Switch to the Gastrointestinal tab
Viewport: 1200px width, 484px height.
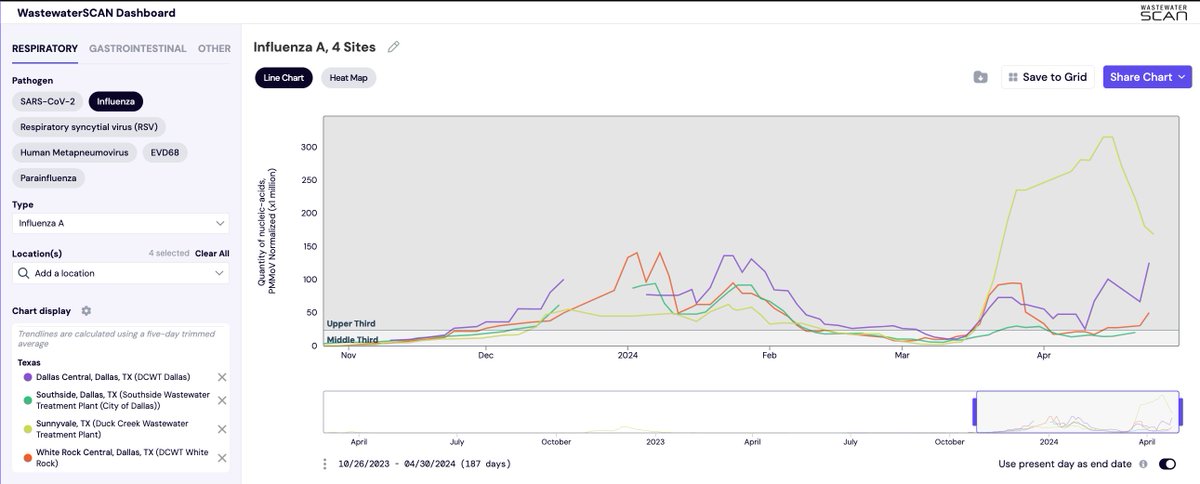138,48
